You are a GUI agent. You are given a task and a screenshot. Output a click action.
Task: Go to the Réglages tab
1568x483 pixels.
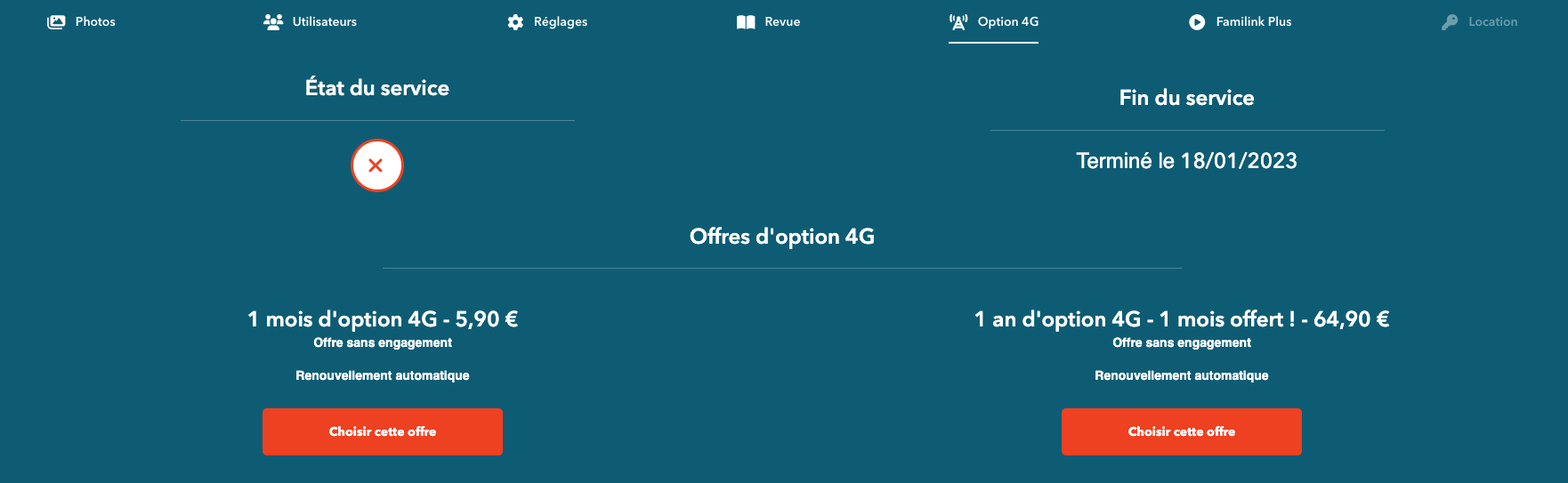(561, 22)
